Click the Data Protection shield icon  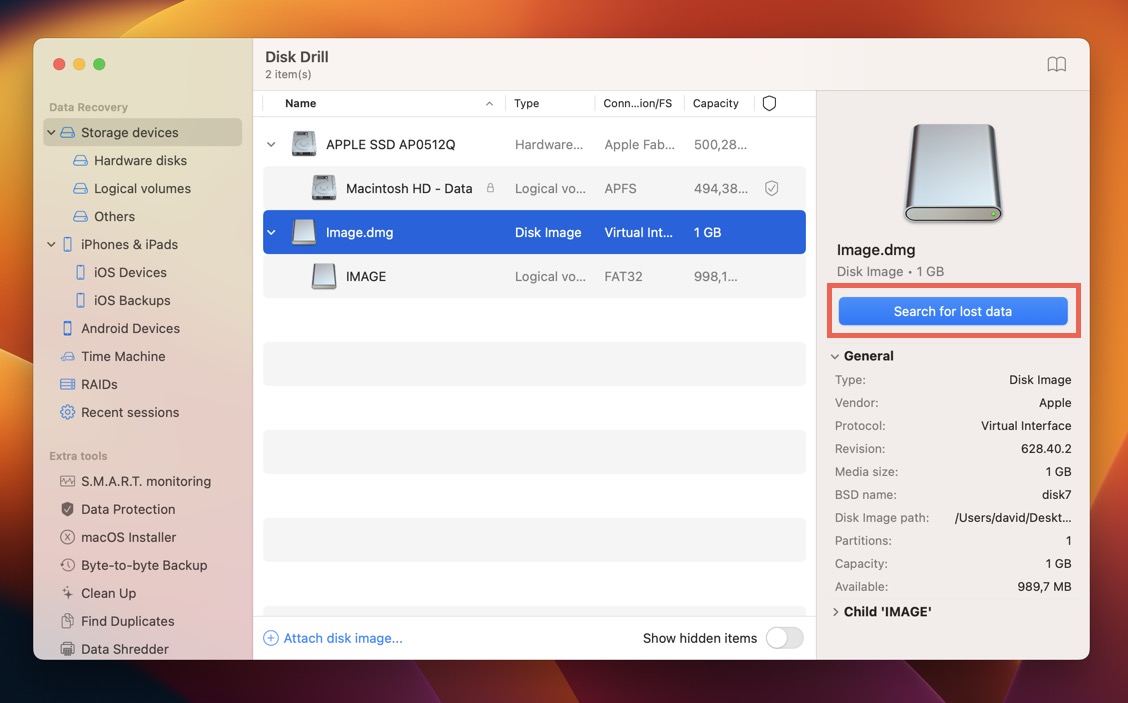68,509
